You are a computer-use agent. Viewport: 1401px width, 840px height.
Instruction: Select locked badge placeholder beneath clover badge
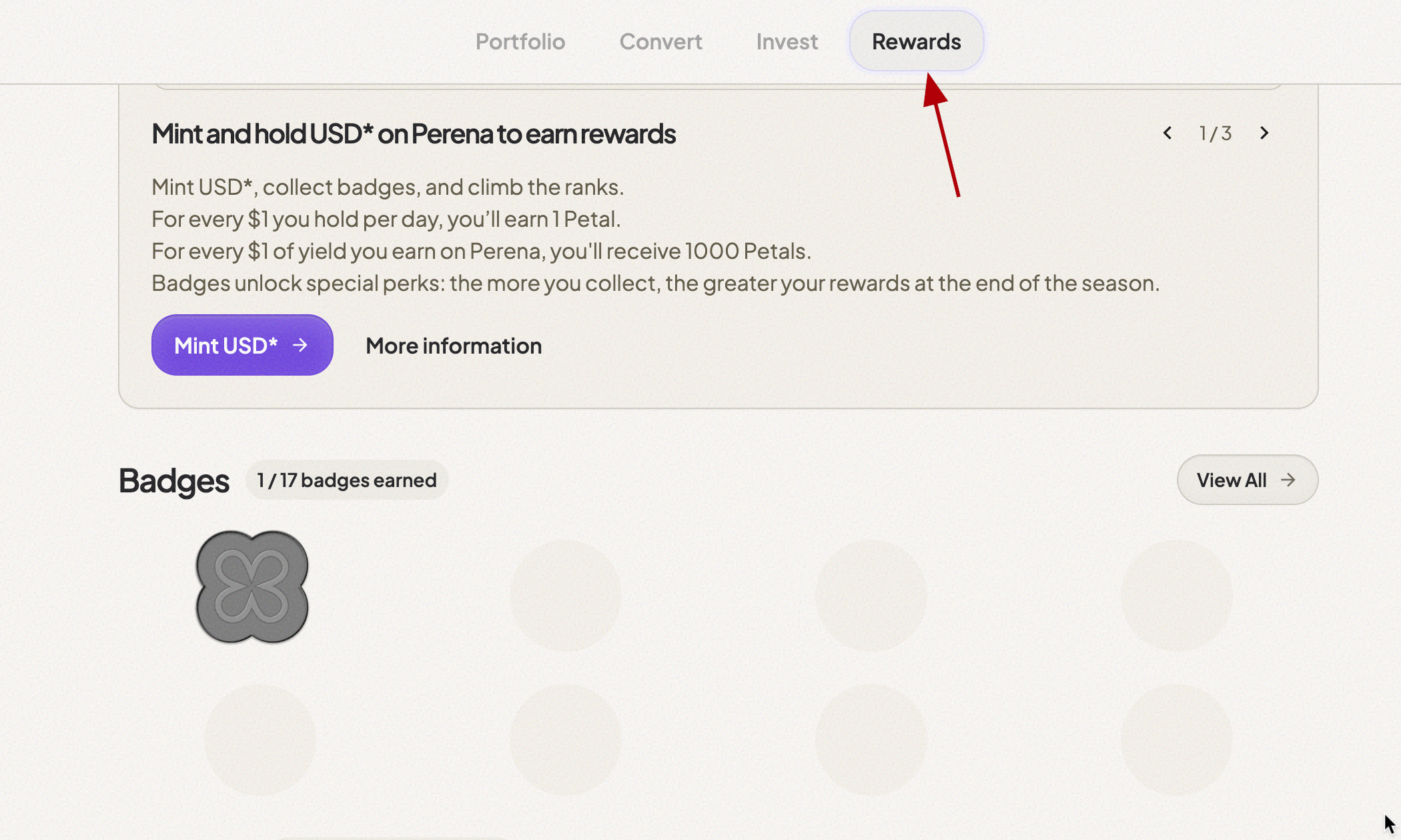[x=260, y=739]
